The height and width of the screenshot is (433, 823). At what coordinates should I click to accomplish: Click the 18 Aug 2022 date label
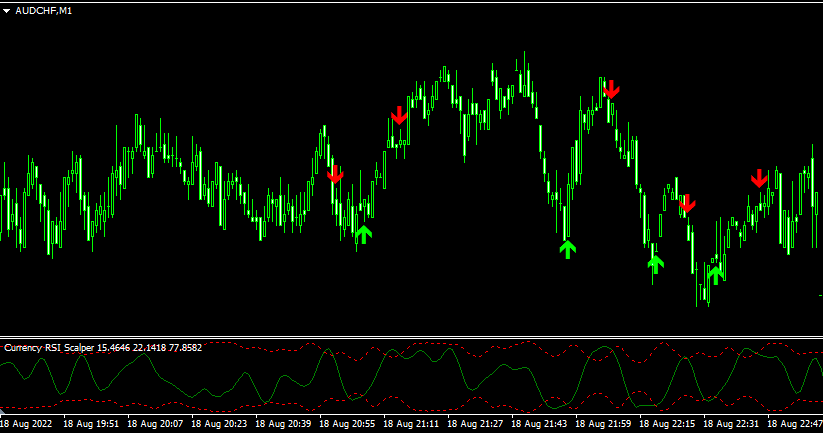pyautogui.click(x=28, y=424)
